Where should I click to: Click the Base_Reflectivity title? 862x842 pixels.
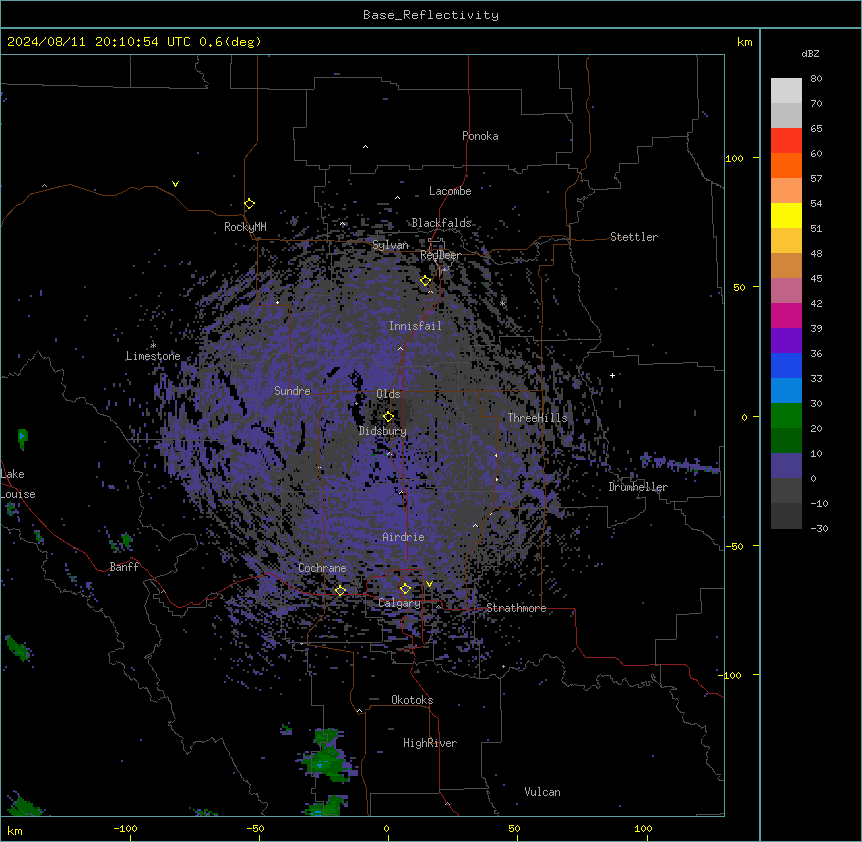431,15
